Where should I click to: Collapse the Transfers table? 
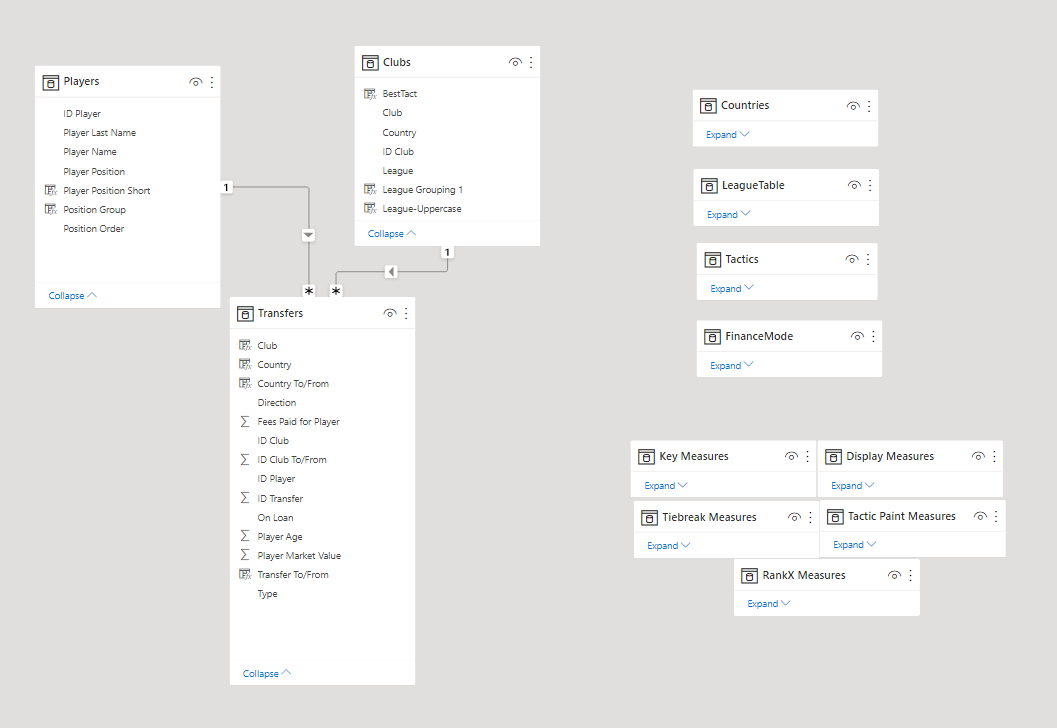267,673
